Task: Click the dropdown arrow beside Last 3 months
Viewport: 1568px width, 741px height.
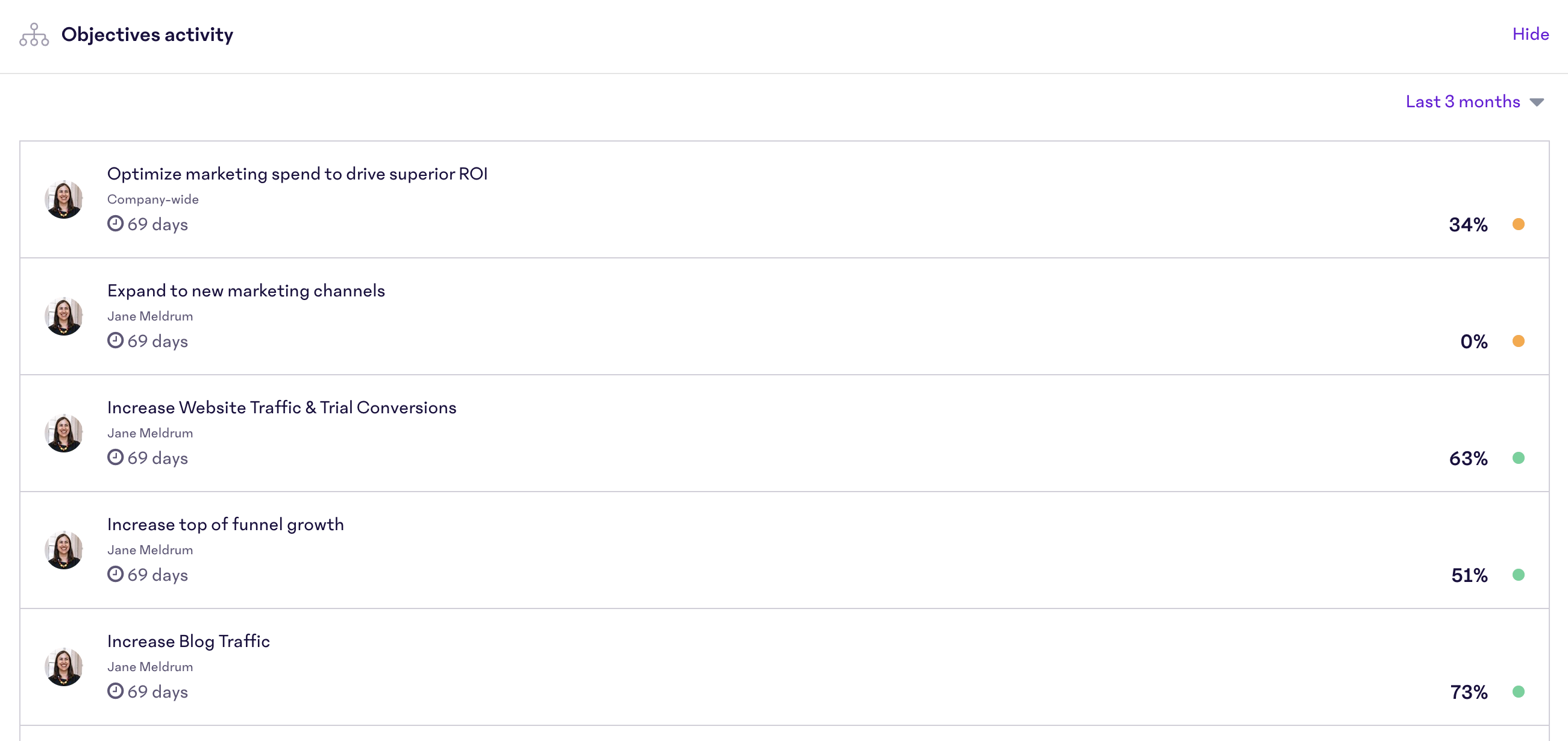Action: click(x=1536, y=102)
